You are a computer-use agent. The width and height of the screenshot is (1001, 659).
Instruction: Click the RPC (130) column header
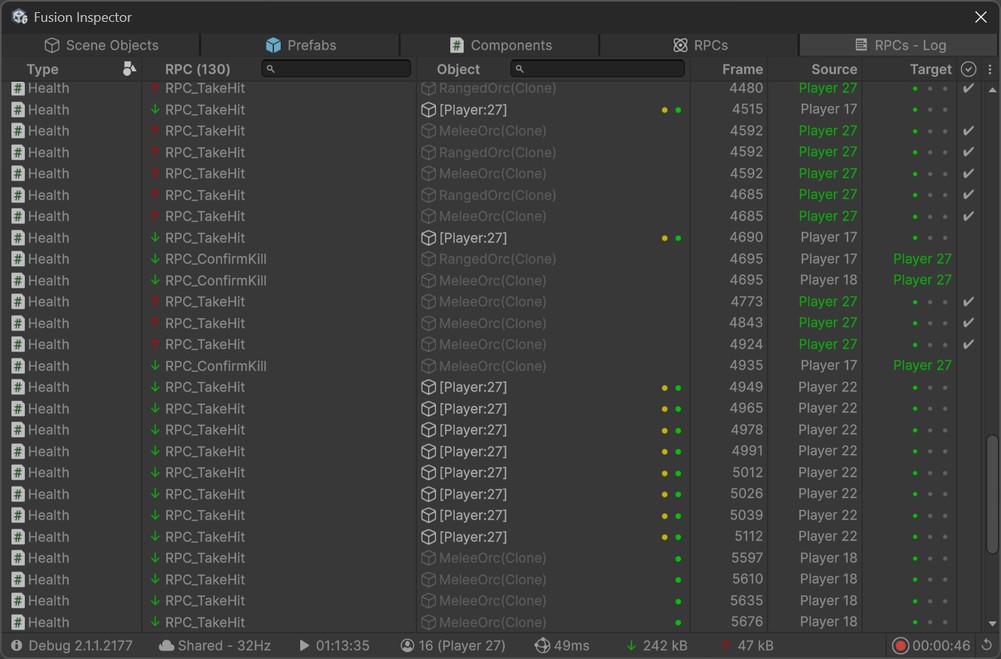[197, 69]
